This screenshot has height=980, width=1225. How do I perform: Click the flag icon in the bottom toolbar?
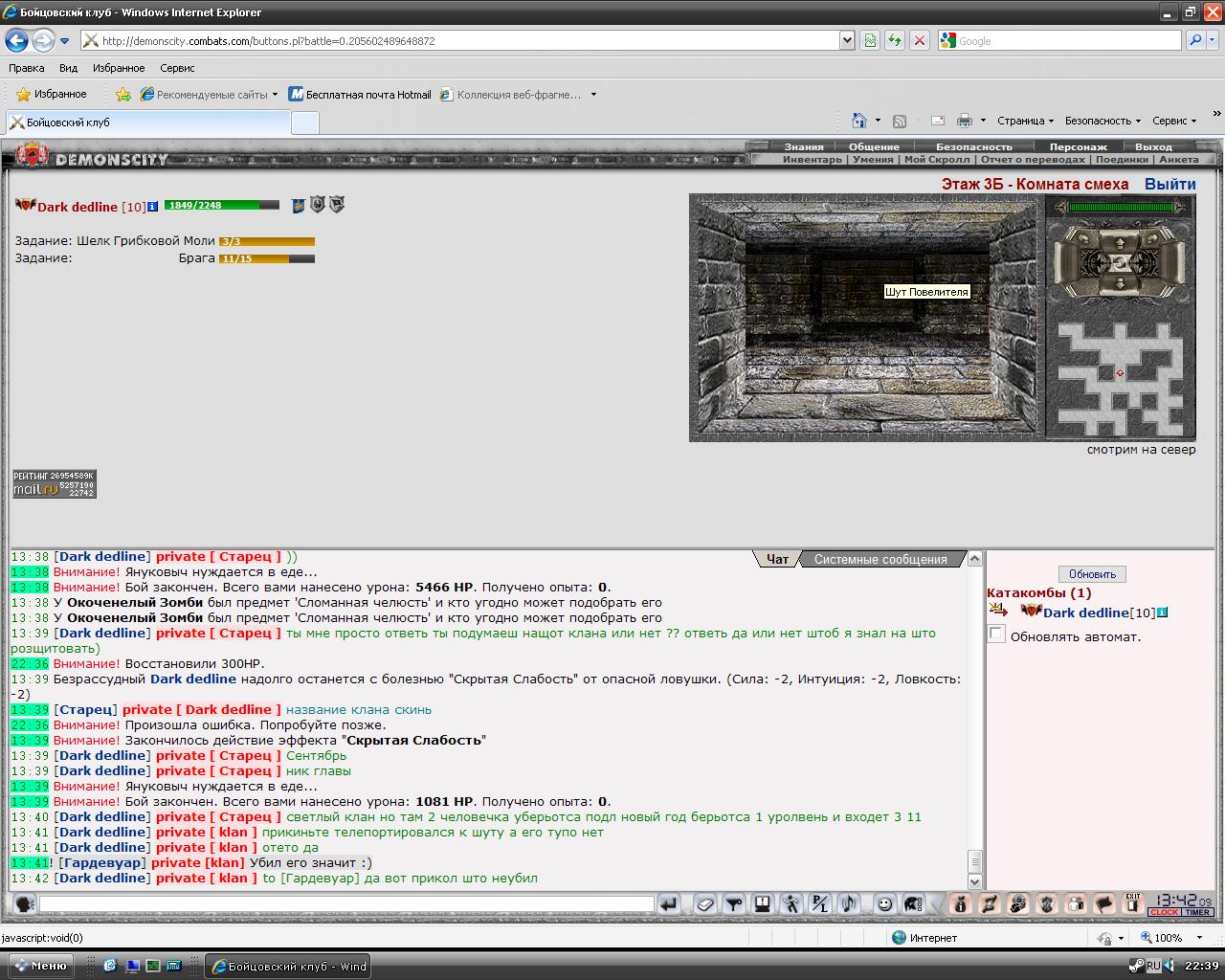[1104, 903]
